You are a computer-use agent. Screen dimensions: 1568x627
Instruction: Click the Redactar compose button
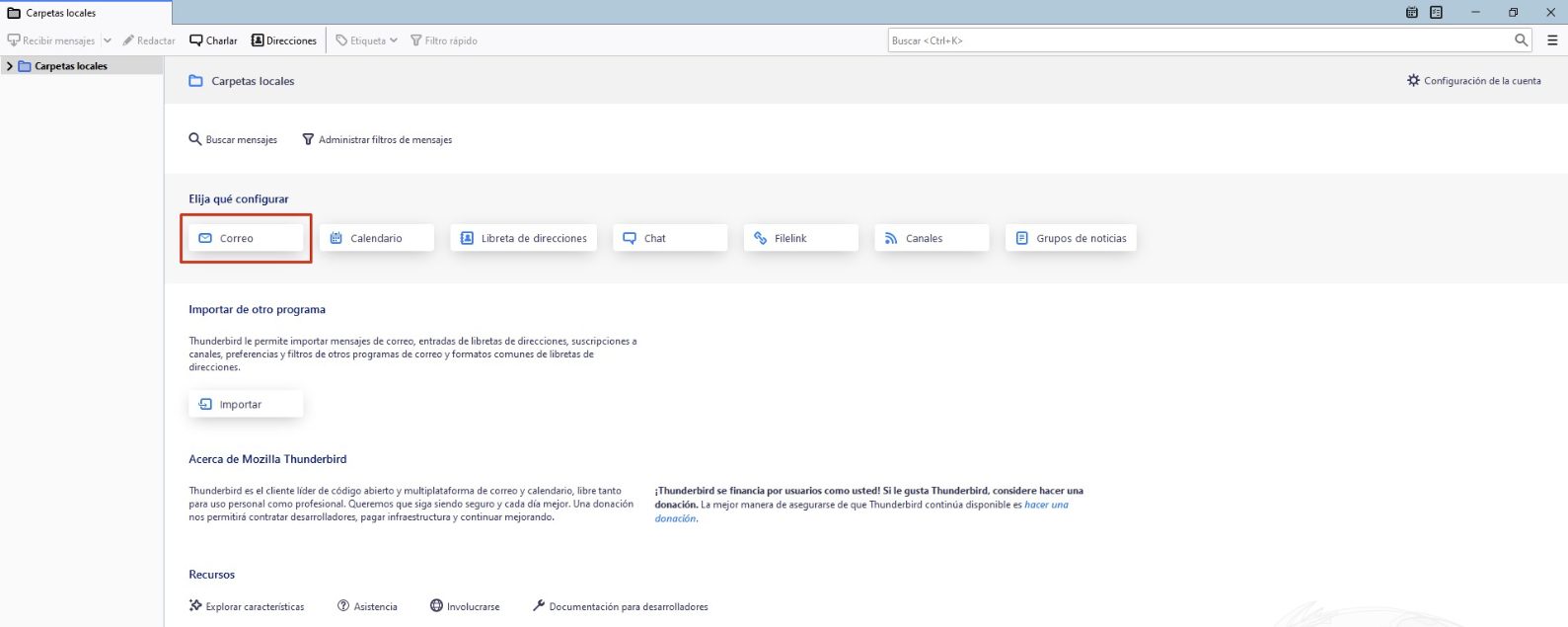149,40
